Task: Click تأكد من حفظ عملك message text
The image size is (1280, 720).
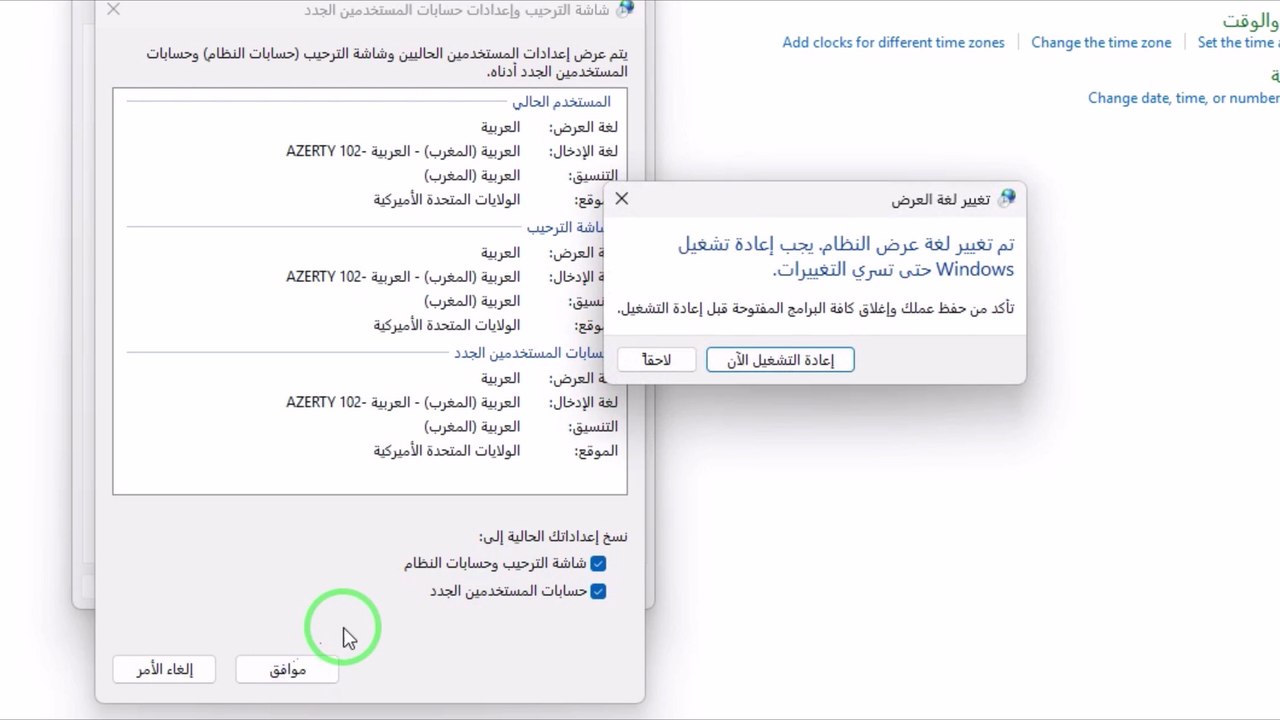Action: [x=816, y=309]
